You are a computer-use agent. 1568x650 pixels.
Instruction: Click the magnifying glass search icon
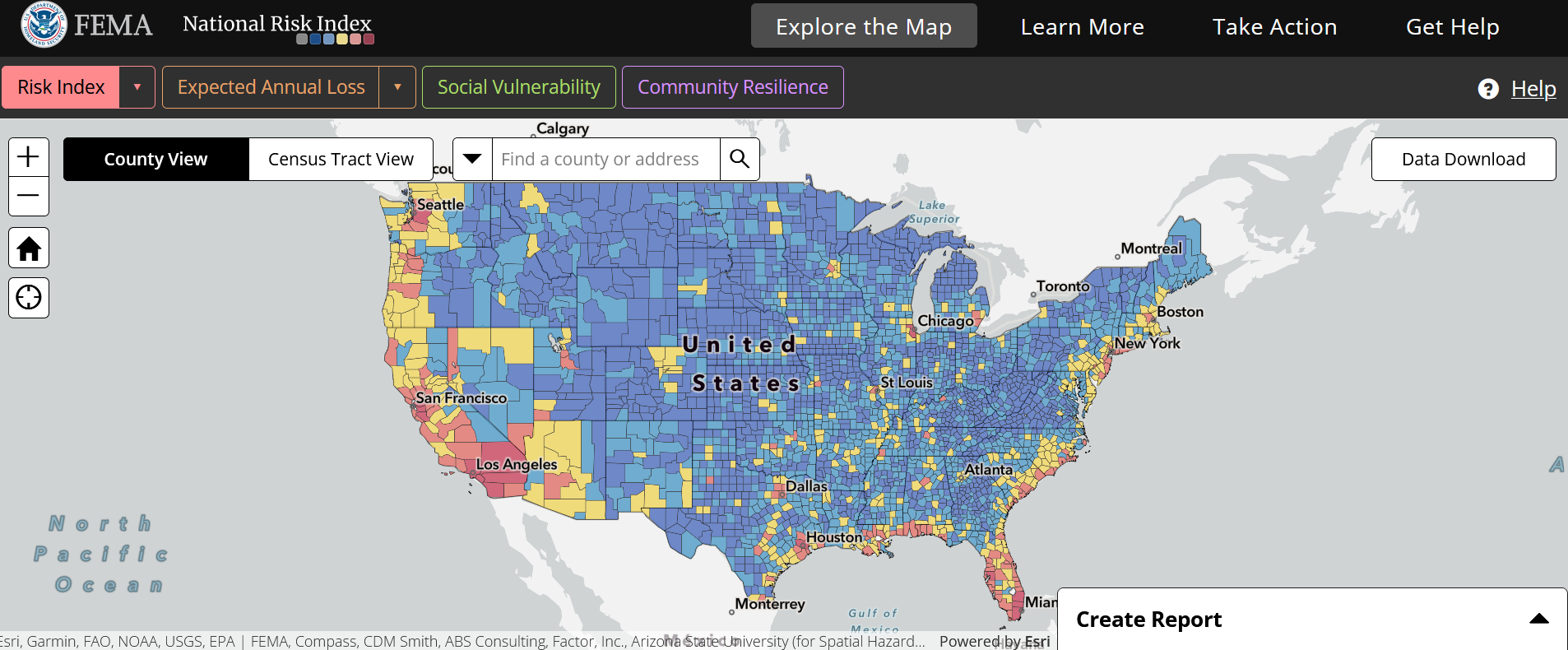pos(740,159)
